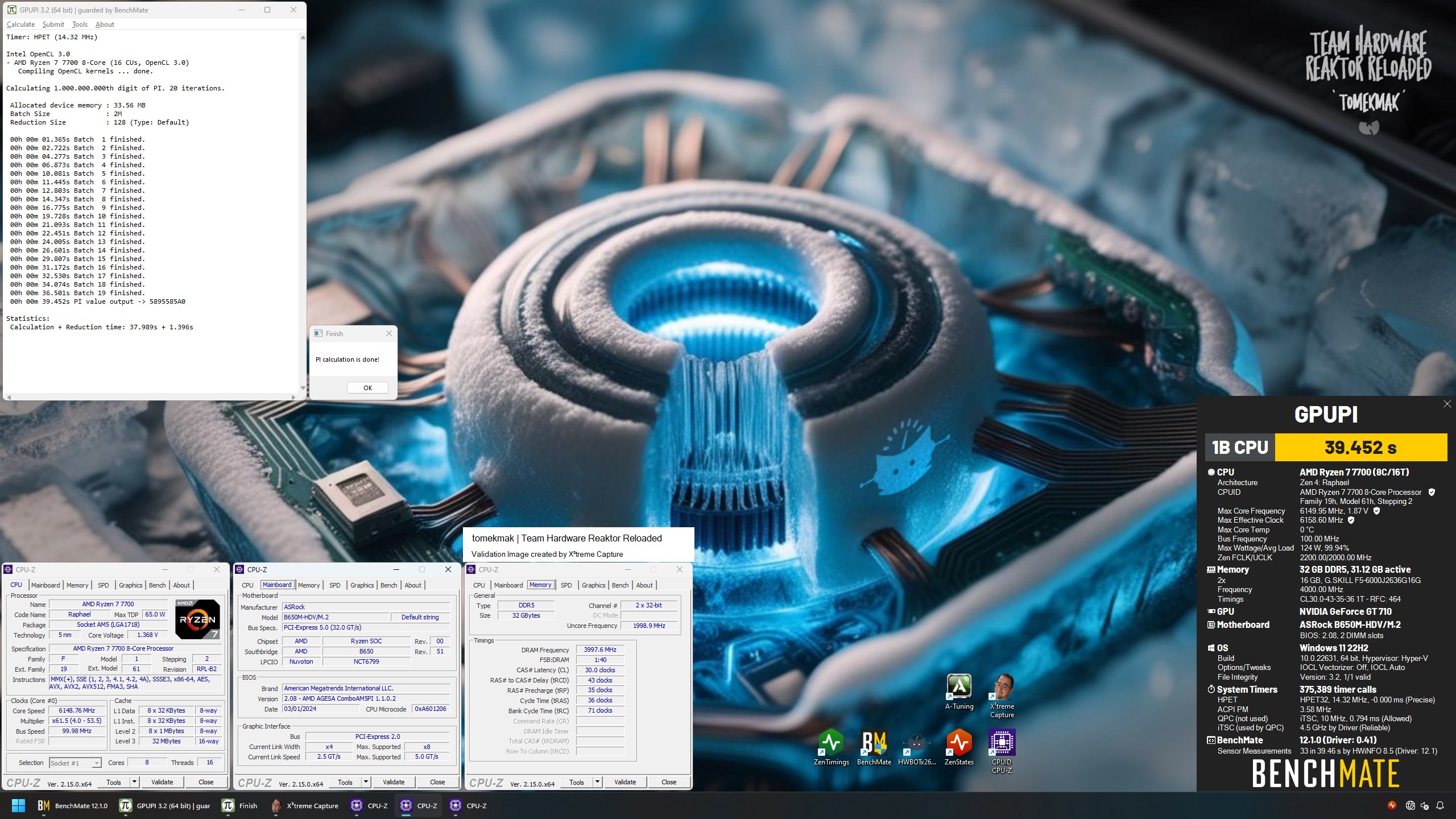Click Close button in middle CPU-Z window
The height and width of the screenshot is (819, 1456).
click(x=437, y=782)
